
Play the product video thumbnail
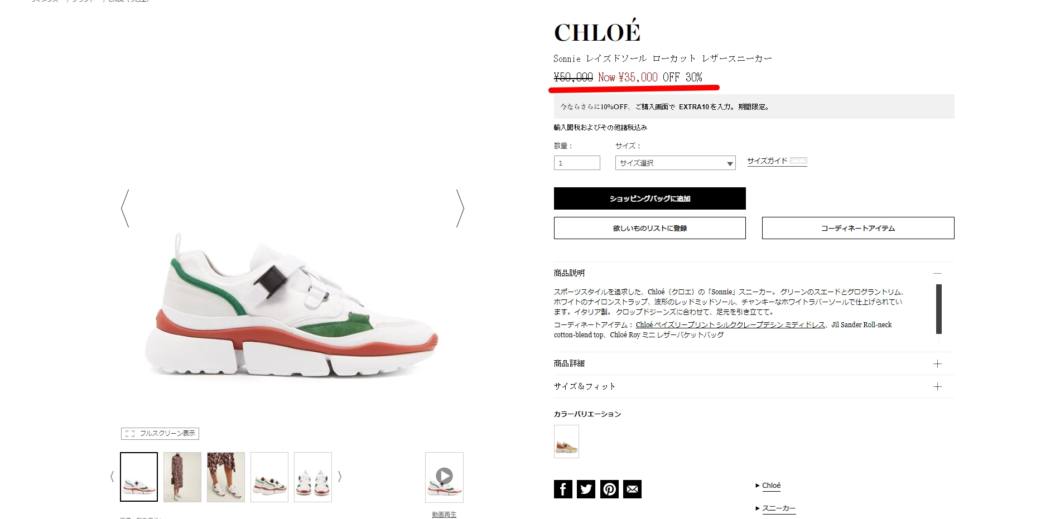click(444, 477)
